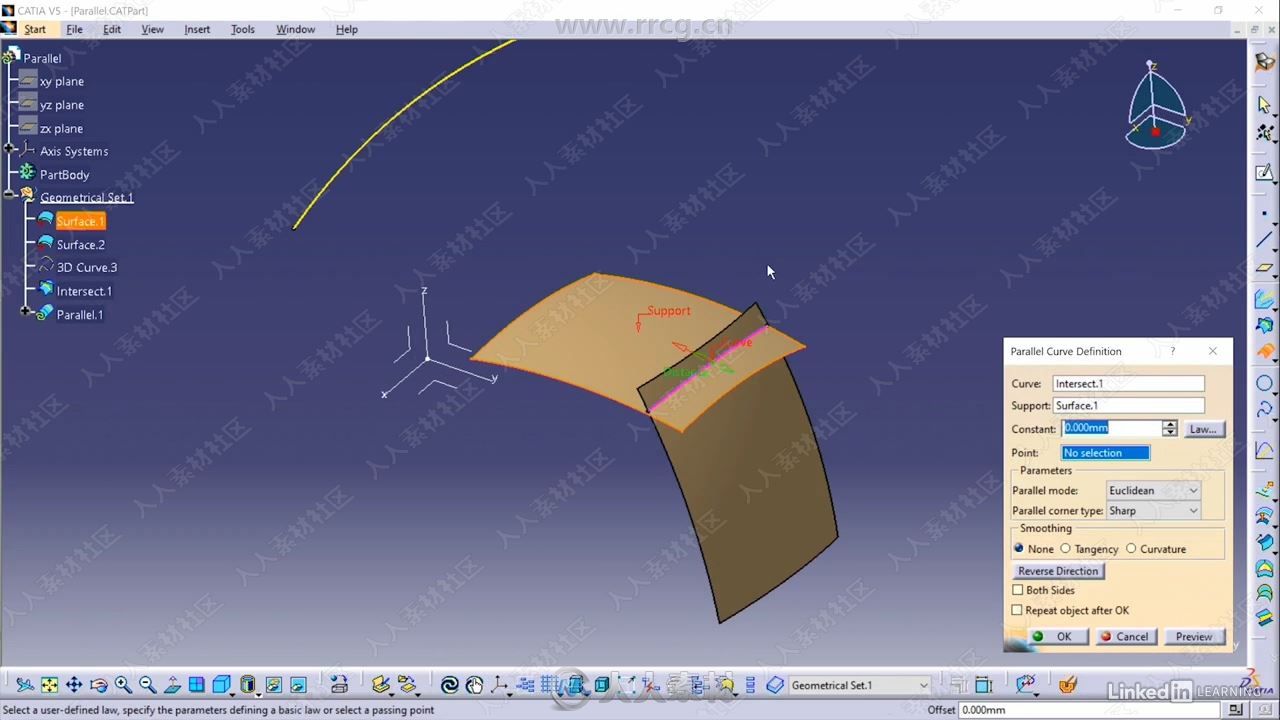This screenshot has height=720, width=1280.
Task: Select the xy plane tree item
Action: [61, 81]
